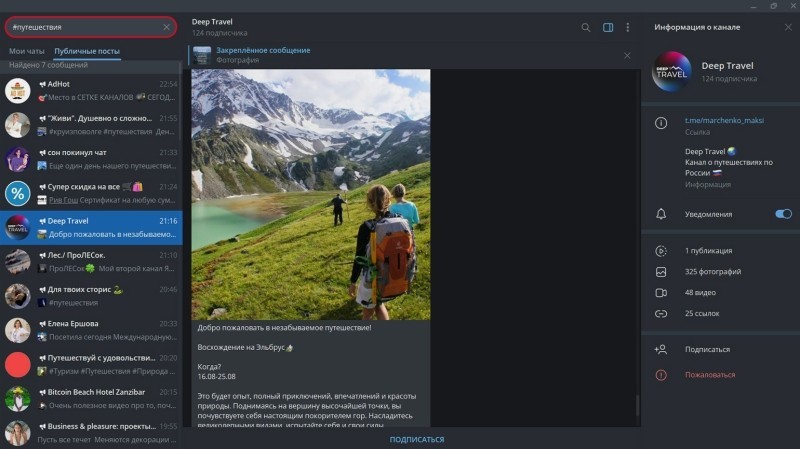Open the AdHot search result
Viewport: 800px width, 449px height.
[x=91, y=91]
